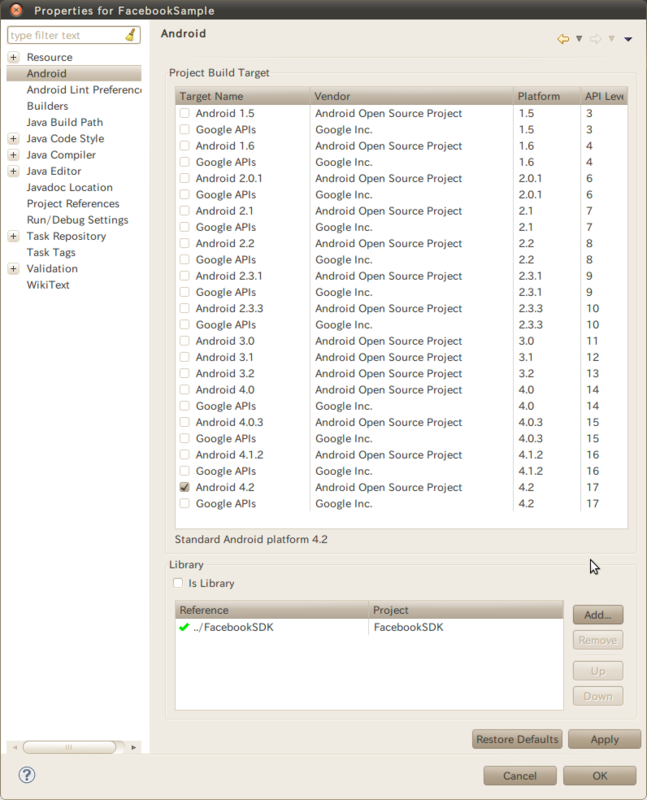Viewport: 647px width, 800px height.
Task: Check the Android 3.2 target checkbox
Action: pyautogui.click(x=185, y=373)
